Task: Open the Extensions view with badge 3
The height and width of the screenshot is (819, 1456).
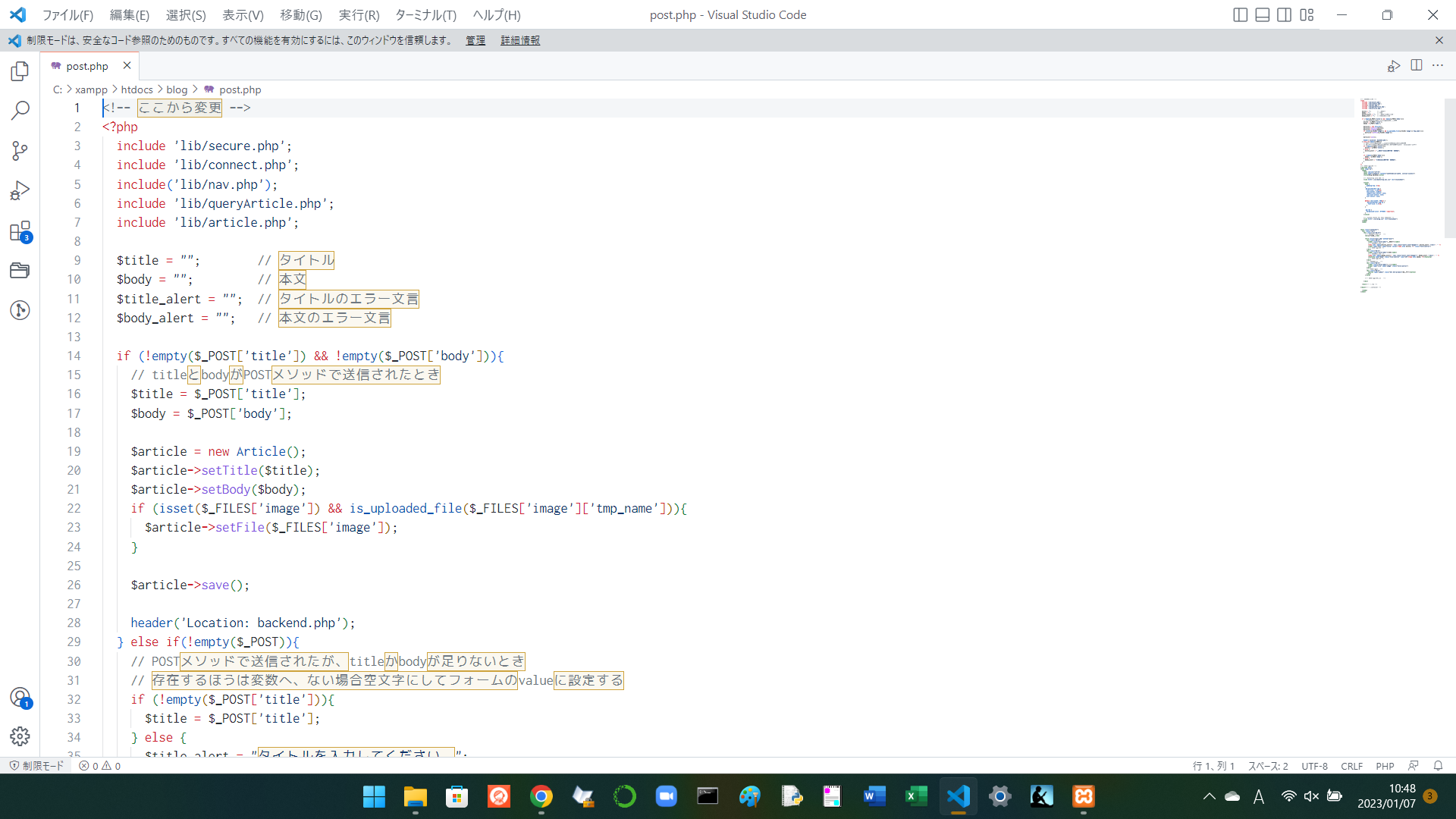Action: (x=20, y=231)
